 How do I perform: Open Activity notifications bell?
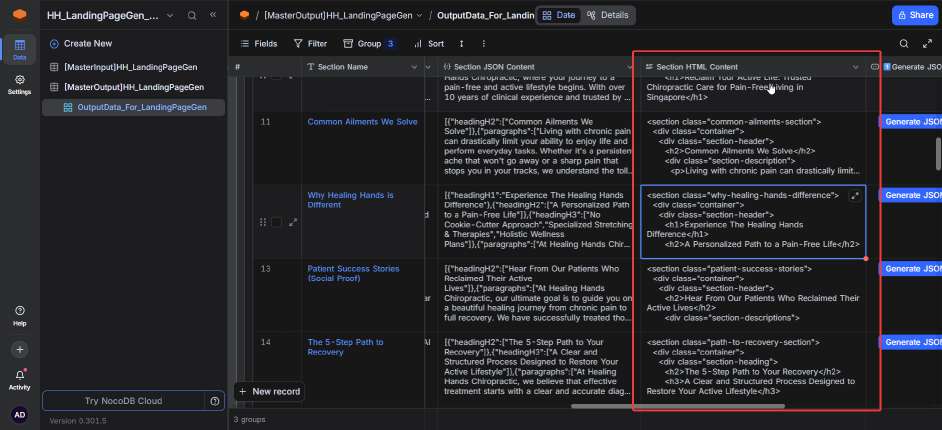[x=19, y=379]
